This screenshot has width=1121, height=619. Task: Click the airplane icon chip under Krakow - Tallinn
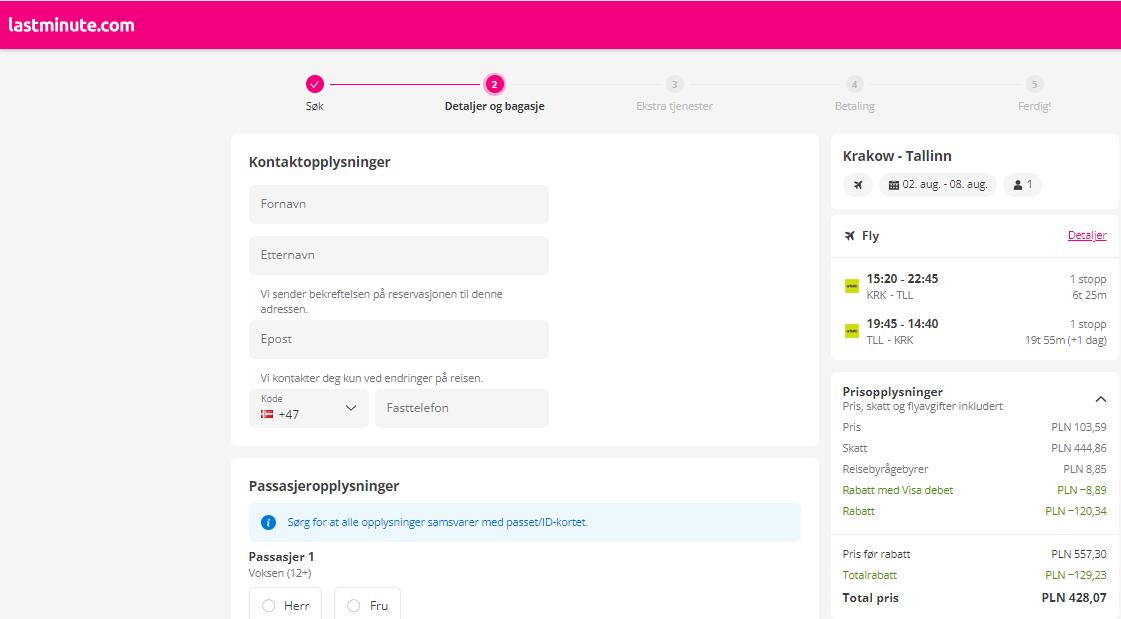point(858,184)
